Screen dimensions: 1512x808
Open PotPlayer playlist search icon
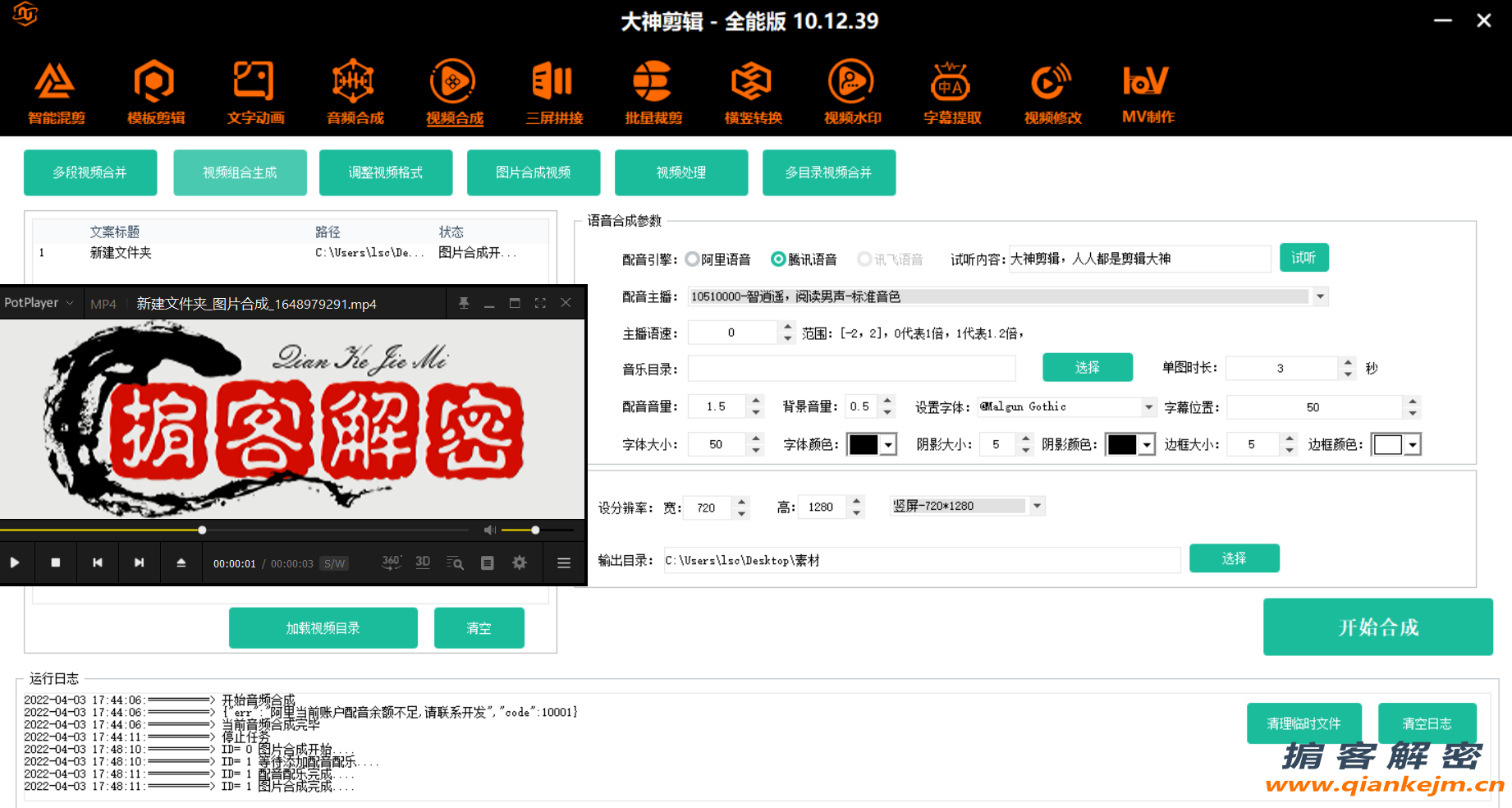[x=455, y=562]
